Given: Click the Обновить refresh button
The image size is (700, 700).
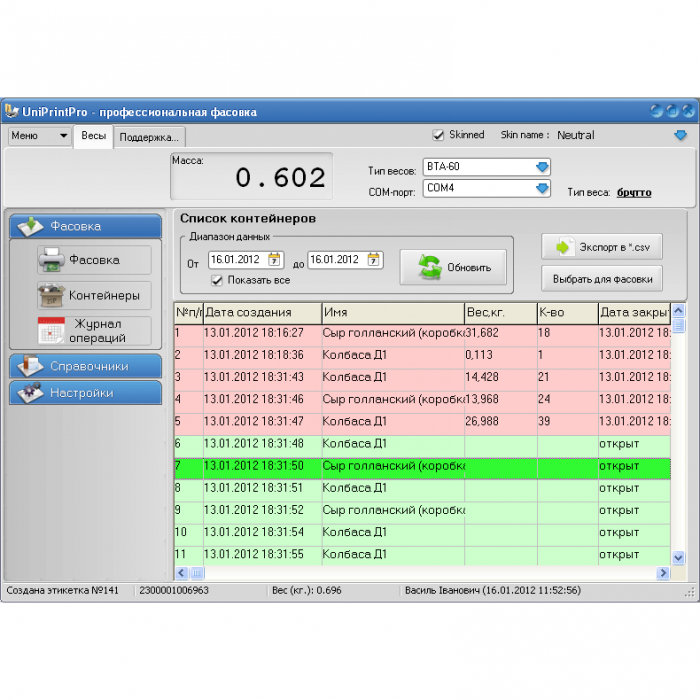Looking at the screenshot, I should [453, 267].
